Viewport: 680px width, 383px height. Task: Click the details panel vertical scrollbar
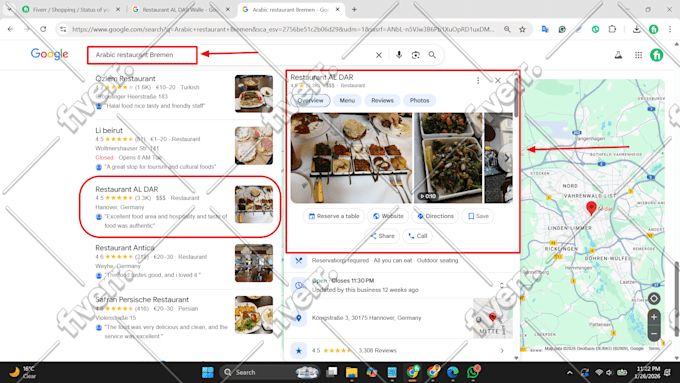click(x=516, y=97)
